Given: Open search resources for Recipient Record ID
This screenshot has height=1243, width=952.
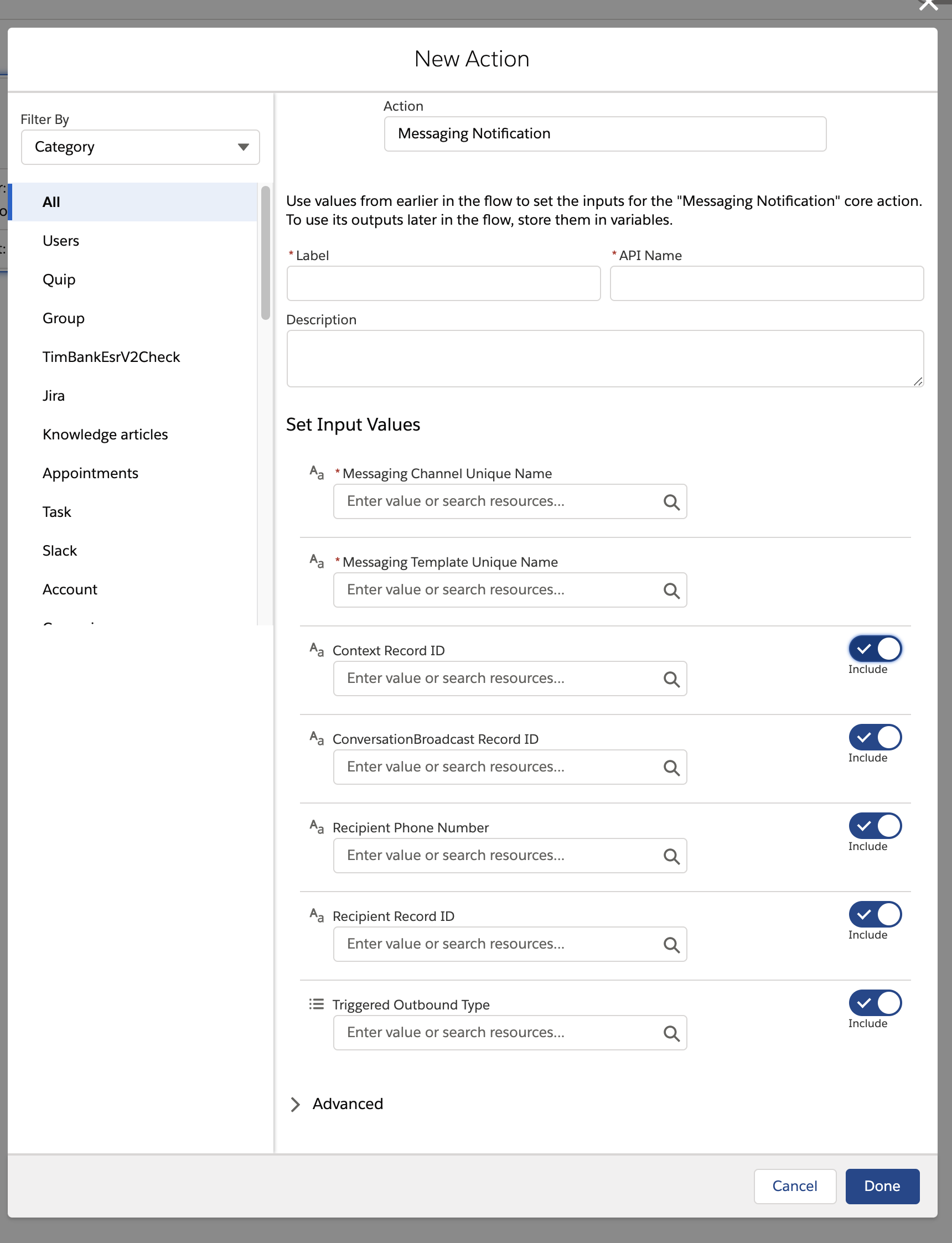Looking at the screenshot, I should click(x=671, y=944).
